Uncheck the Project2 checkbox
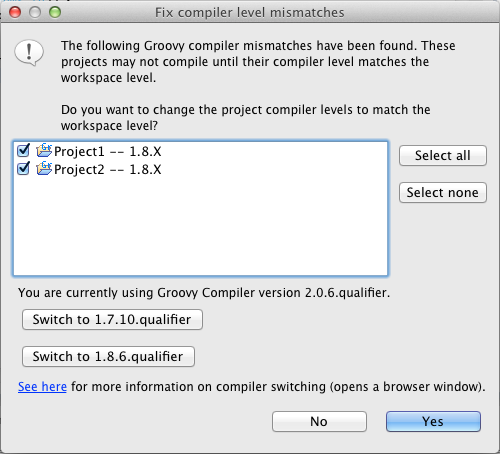This screenshot has height=454, width=500. click(x=23, y=169)
